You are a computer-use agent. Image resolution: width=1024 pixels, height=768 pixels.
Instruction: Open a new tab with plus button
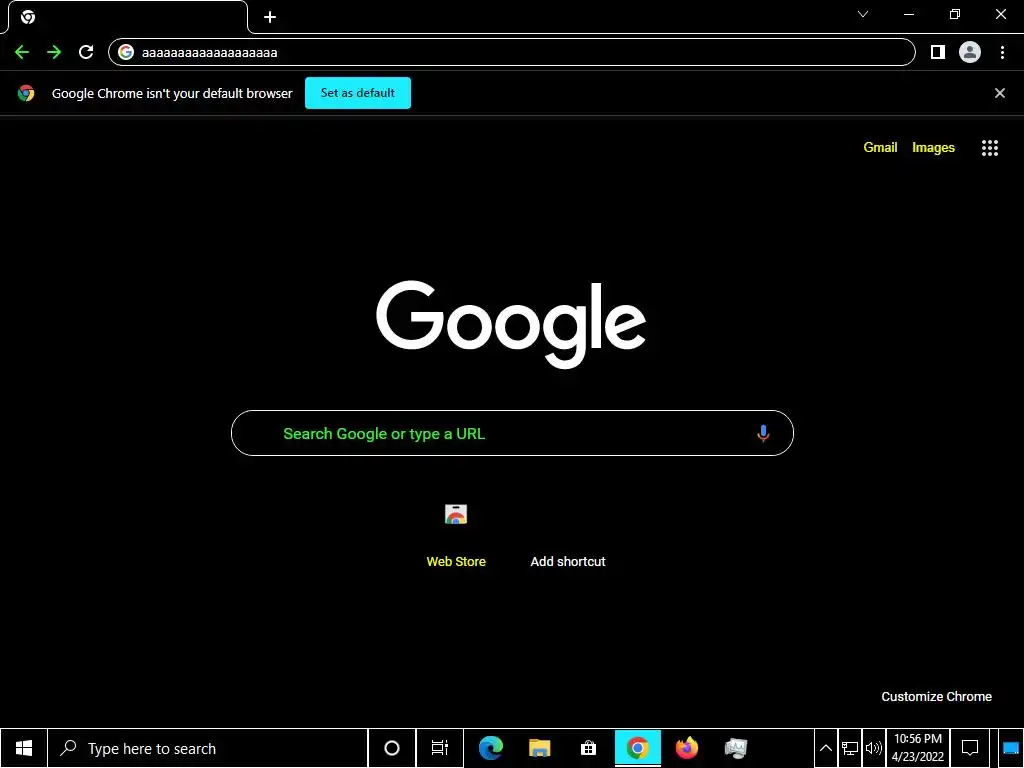tap(270, 17)
